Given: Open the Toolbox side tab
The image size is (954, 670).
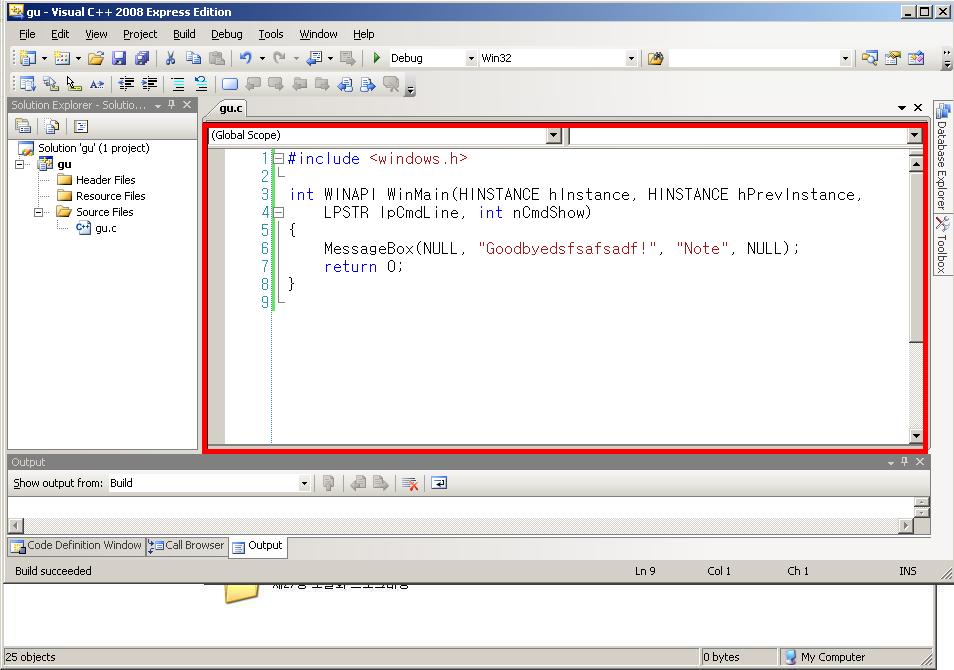Looking at the screenshot, I should click(942, 245).
